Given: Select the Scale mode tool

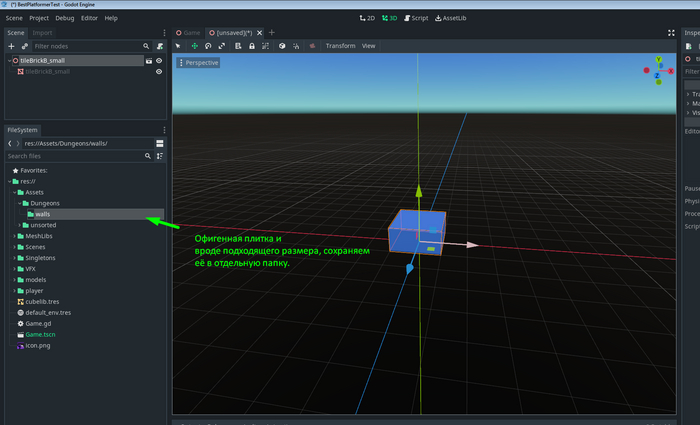Looking at the screenshot, I should 223,46.
